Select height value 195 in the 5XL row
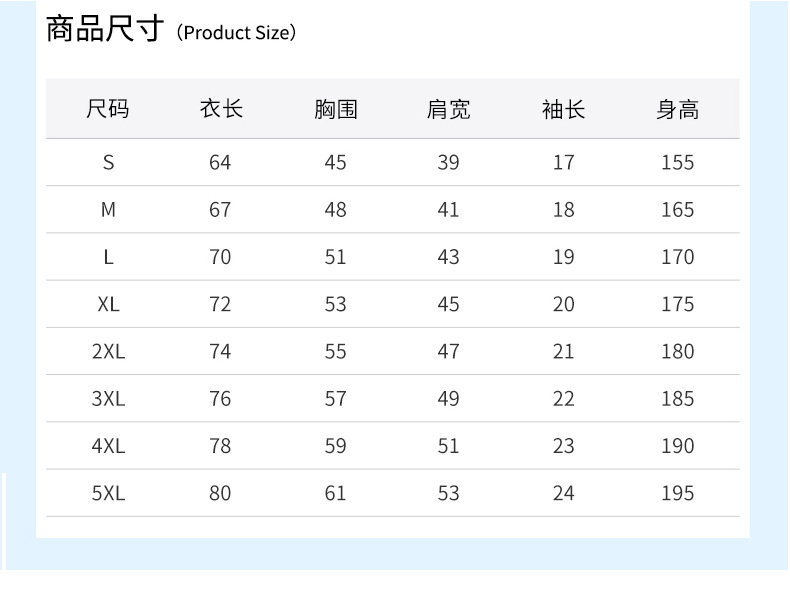 coord(678,493)
